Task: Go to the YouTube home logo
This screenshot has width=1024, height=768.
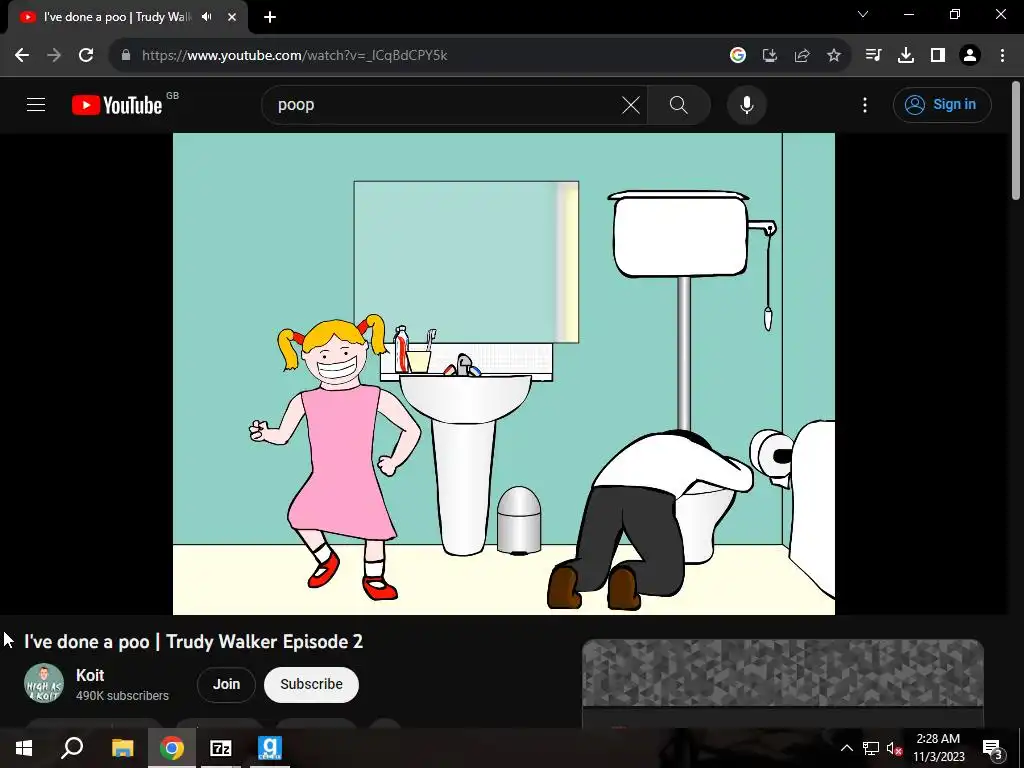Action: tap(118, 105)
